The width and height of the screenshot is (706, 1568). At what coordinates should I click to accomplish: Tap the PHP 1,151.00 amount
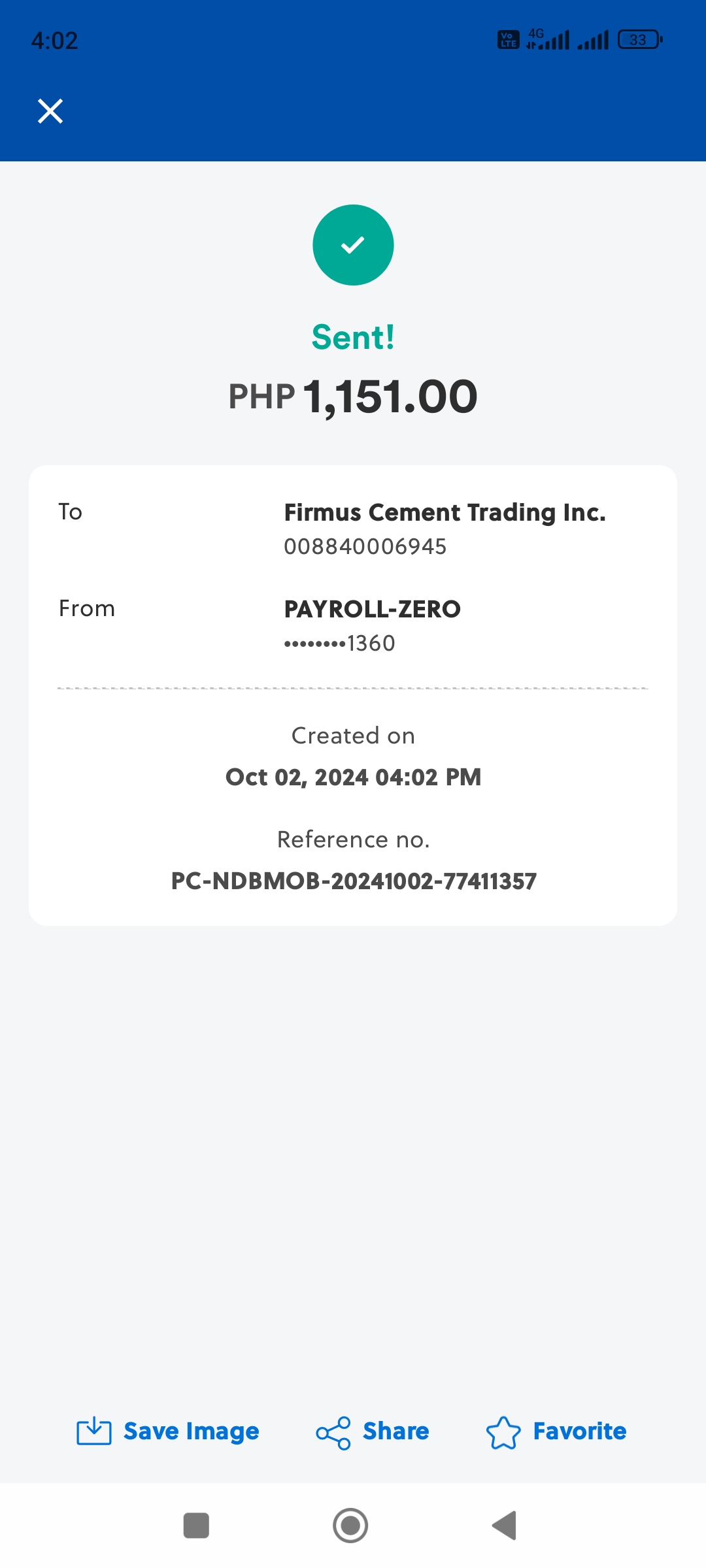point(353,397)
